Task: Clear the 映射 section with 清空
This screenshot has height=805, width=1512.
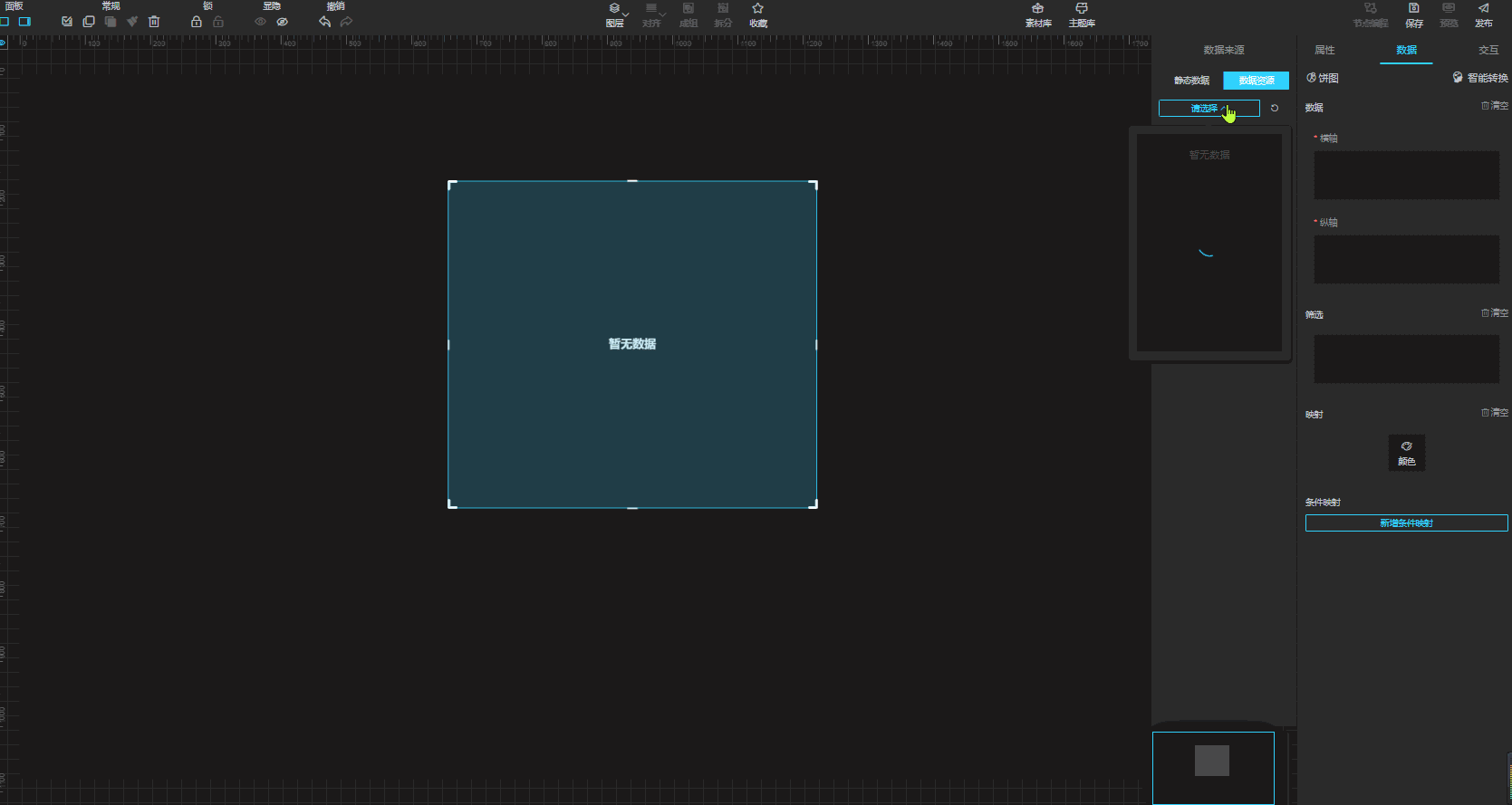Action: [1495, 413]
